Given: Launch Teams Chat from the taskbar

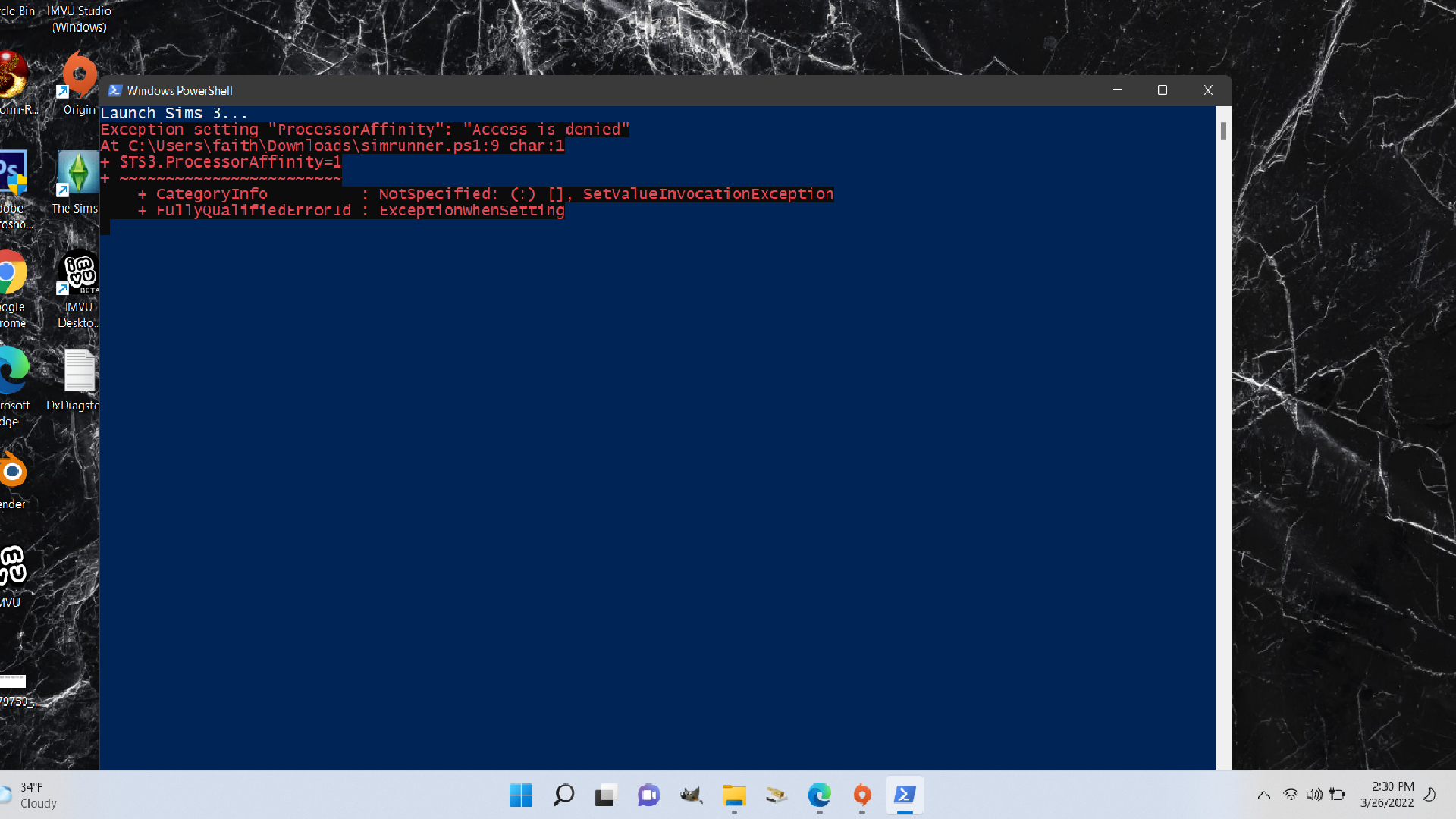Looking at the screenshot, I should click(x=648, y=795).
